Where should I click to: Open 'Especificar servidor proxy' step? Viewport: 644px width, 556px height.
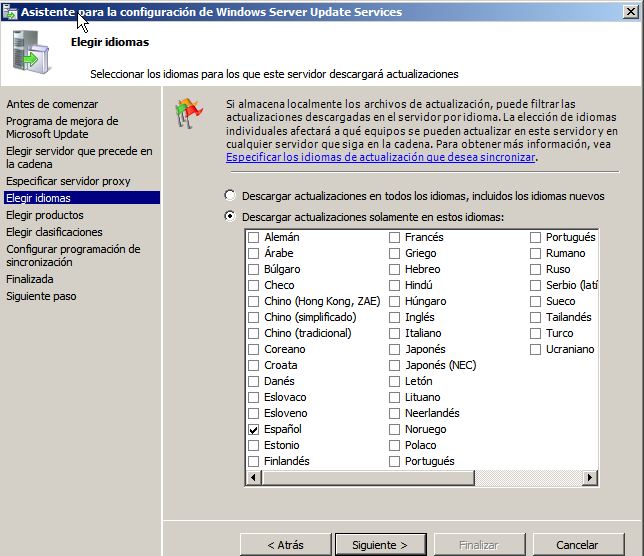click(68, 181)
